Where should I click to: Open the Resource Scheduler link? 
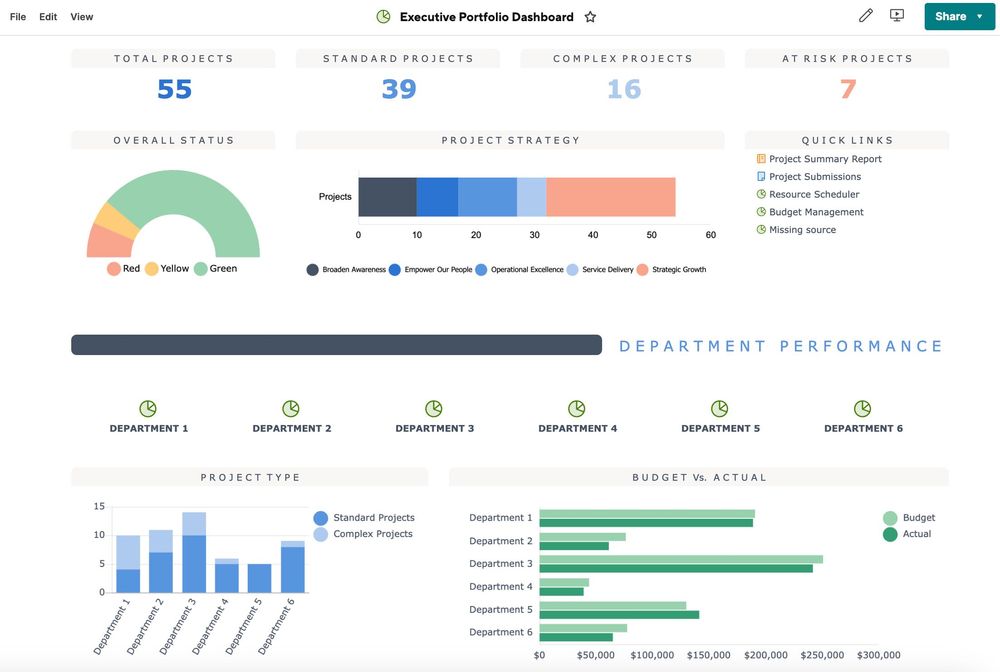tap(814, 194)
